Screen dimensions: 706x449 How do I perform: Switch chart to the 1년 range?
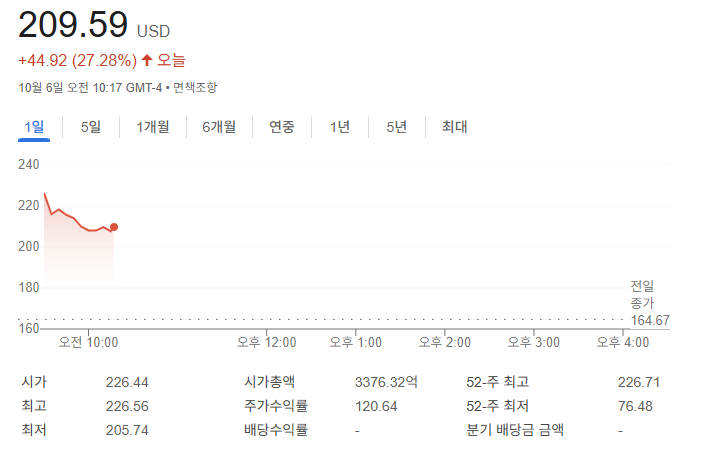(340, 127)
